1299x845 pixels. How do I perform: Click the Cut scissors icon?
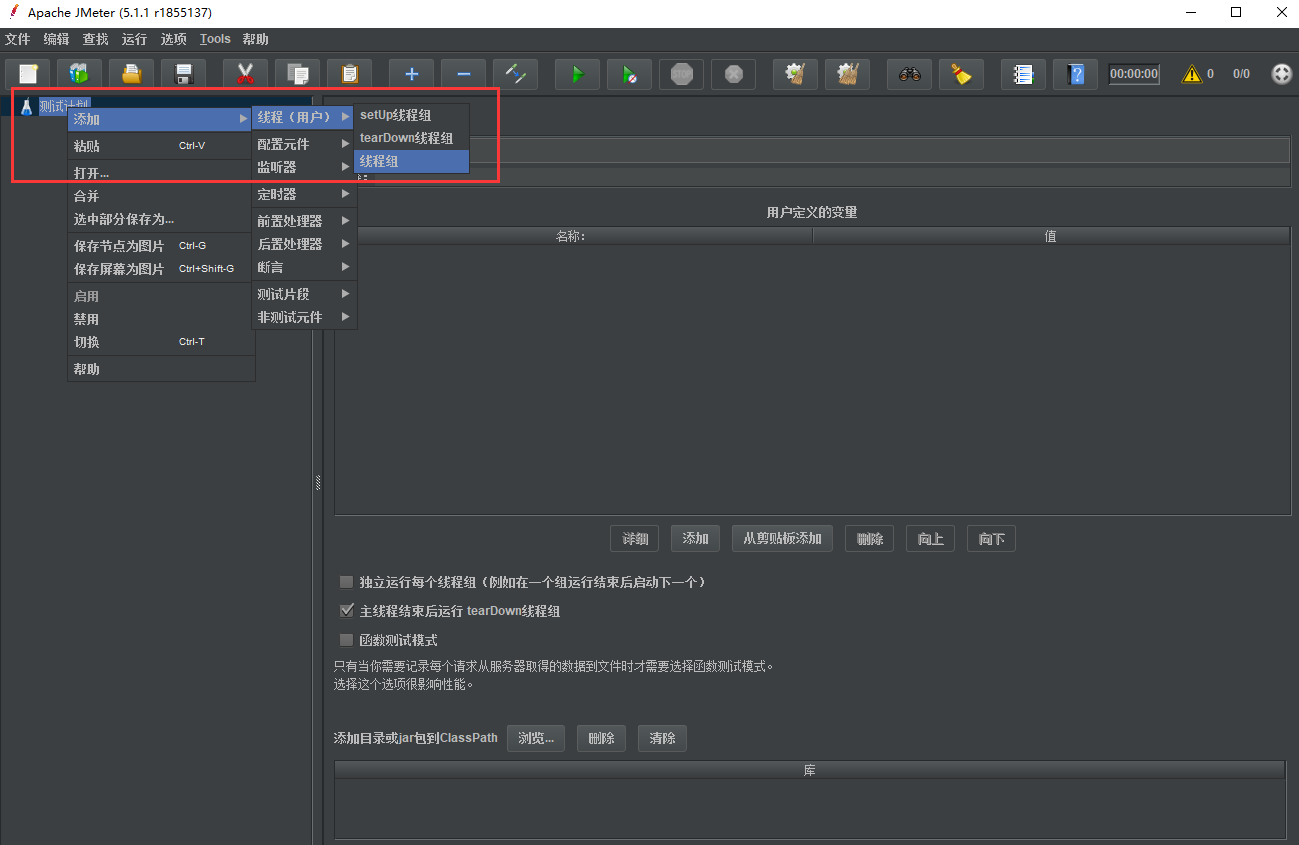click(245, 74)
